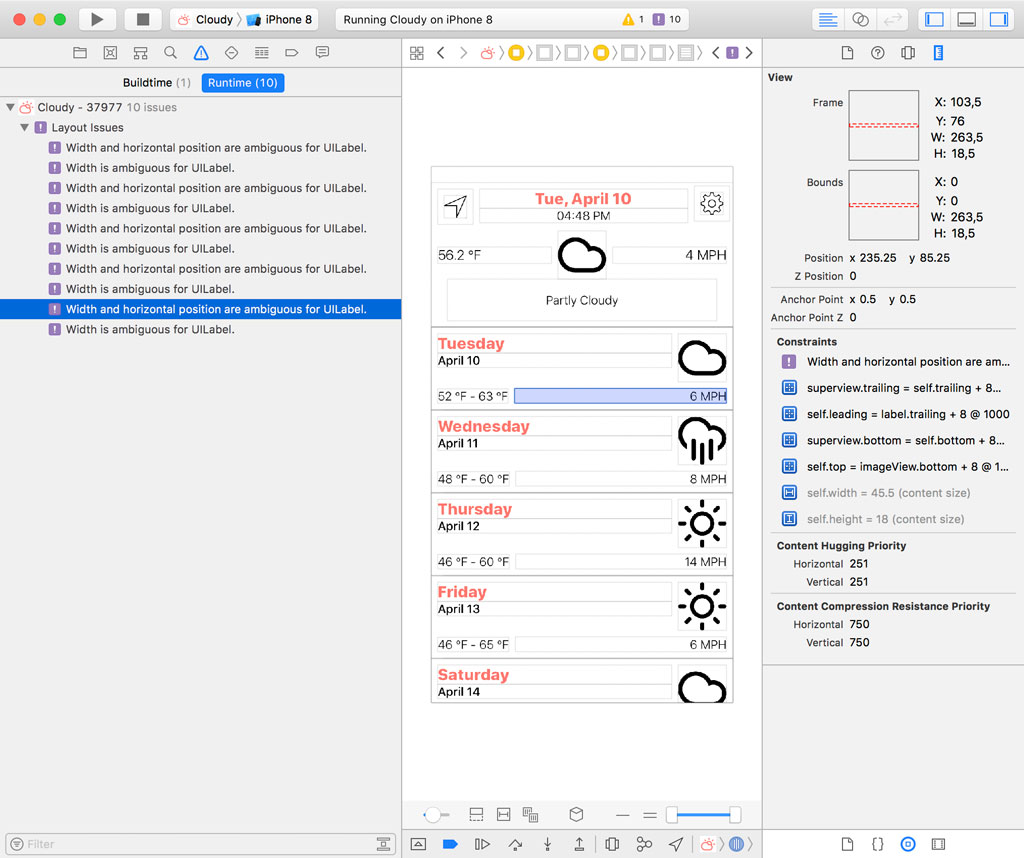Open the Project navigator
This screenshot has width=1024, height=858.
tap(80, 52)
